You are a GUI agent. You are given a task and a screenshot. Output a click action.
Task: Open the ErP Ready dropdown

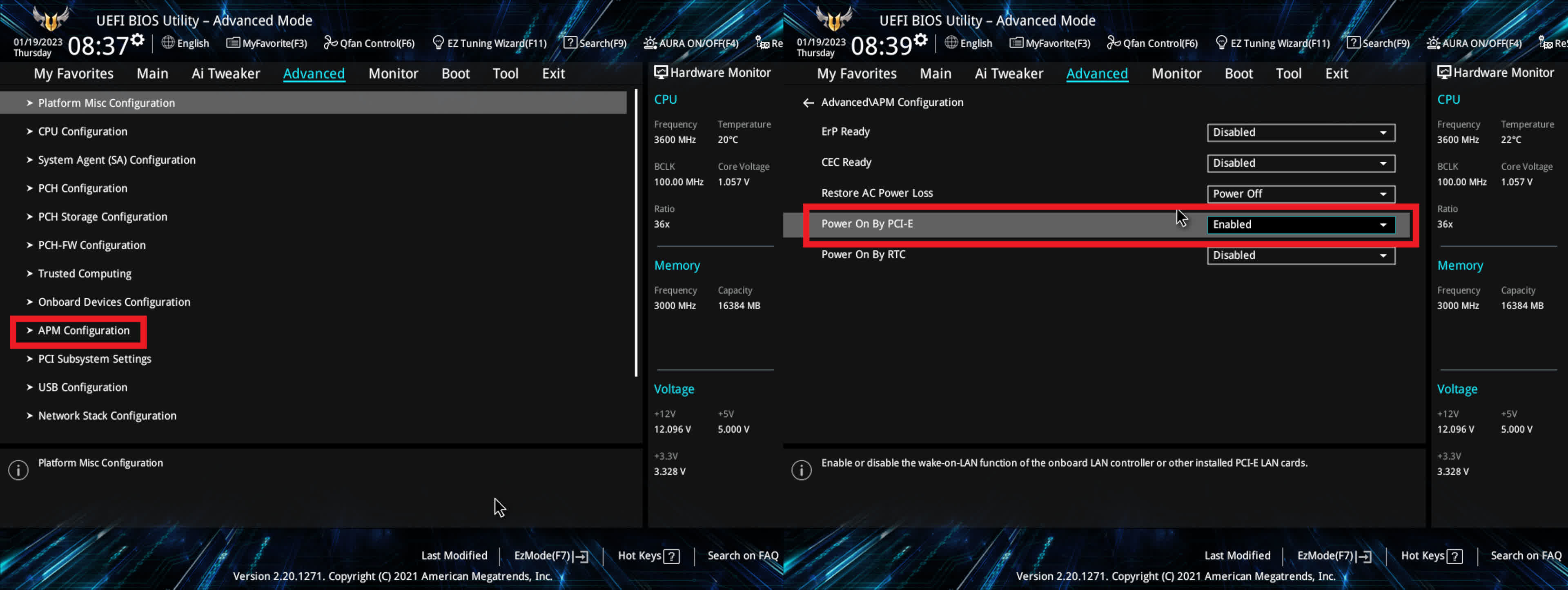[x=1300, y=133]
